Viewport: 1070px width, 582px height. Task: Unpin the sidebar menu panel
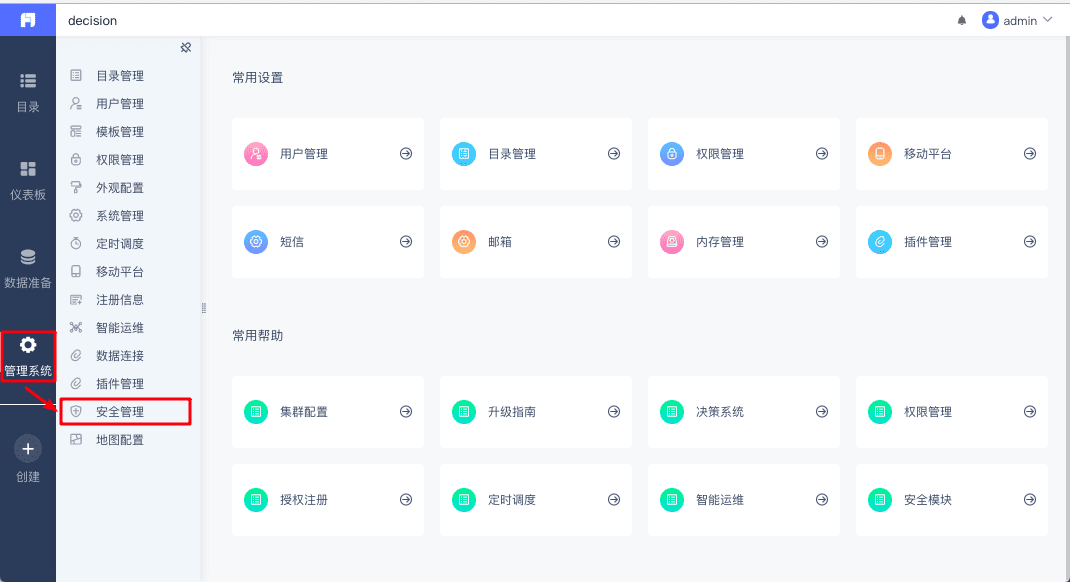pyautogui.click(x=185, y=47)
